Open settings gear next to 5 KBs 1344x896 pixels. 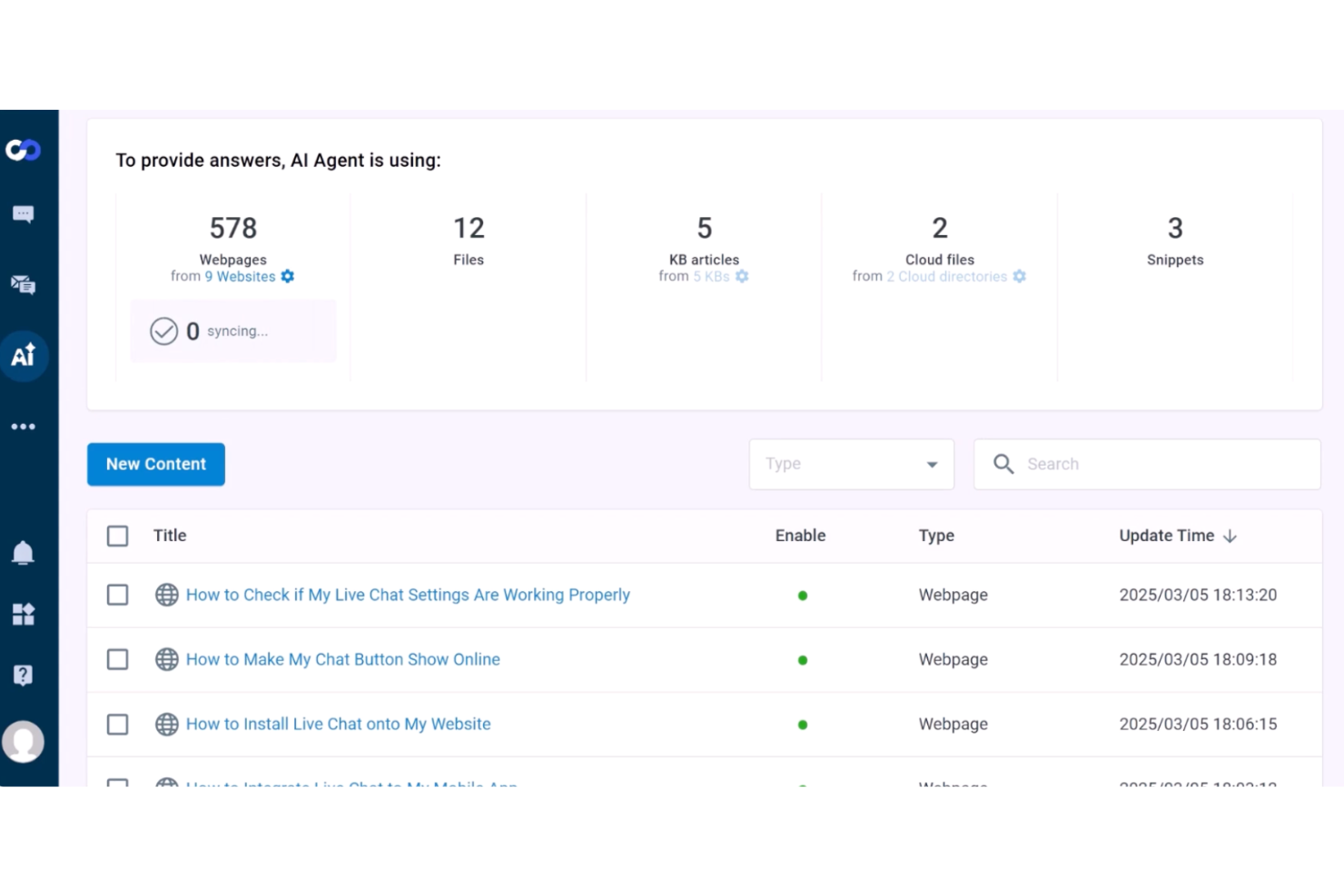742,276
